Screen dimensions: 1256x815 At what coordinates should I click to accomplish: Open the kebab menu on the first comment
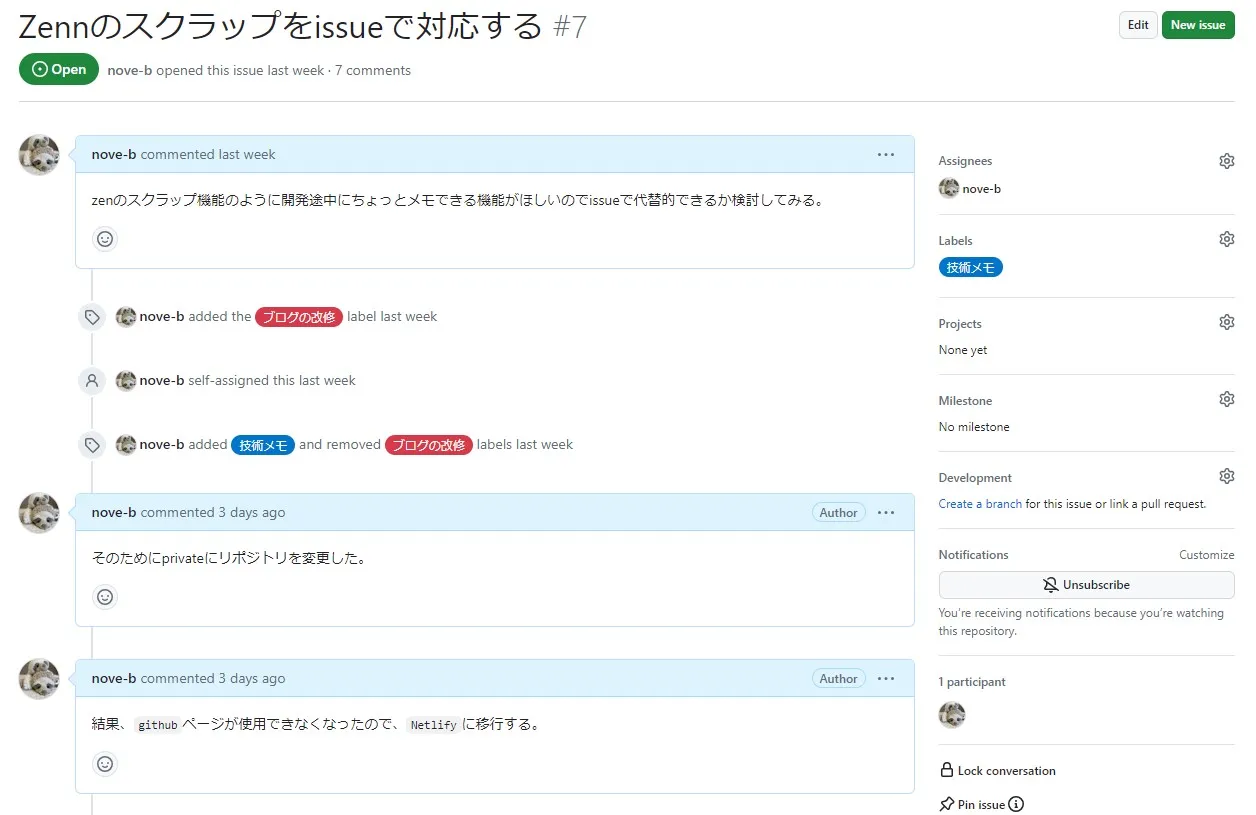pyautogui.click(x=886, y=154)
